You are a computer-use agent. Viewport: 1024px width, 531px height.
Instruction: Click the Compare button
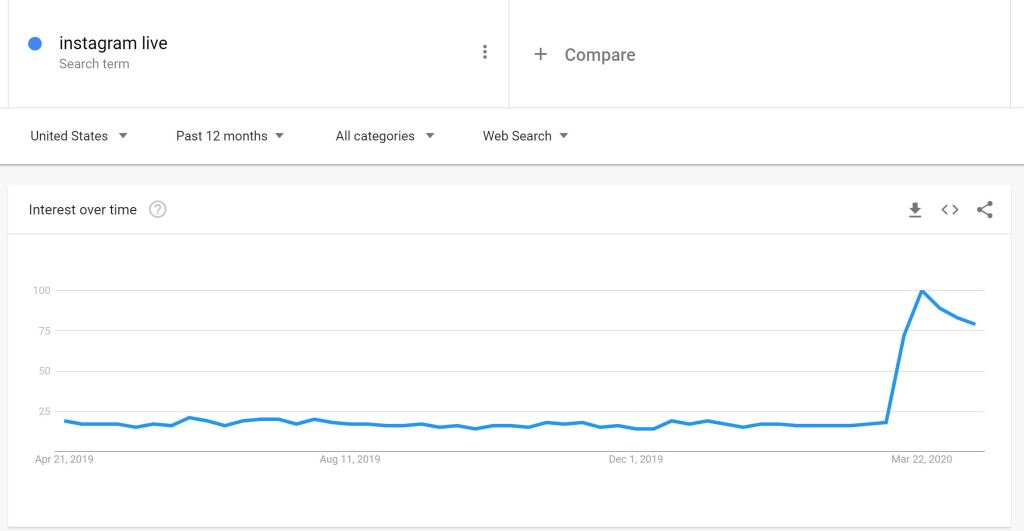pyautogui.click(x=599, y=55)
